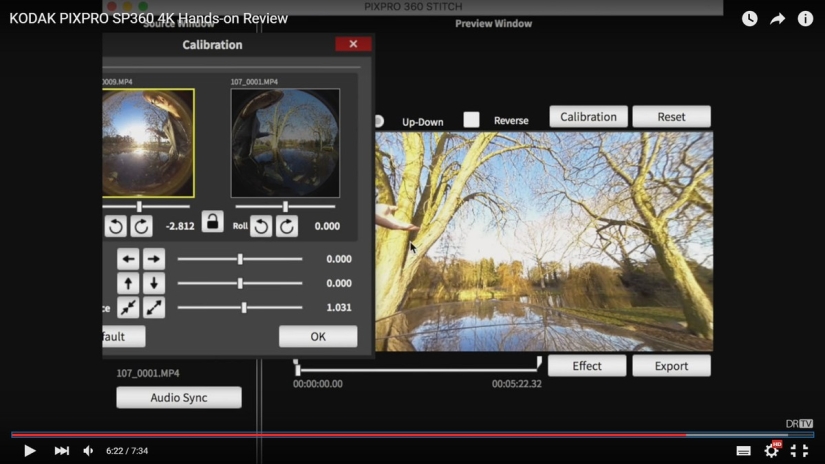Click the distance expand arrows icon
This screenshot has width=825, height=464.
(153, 307)
